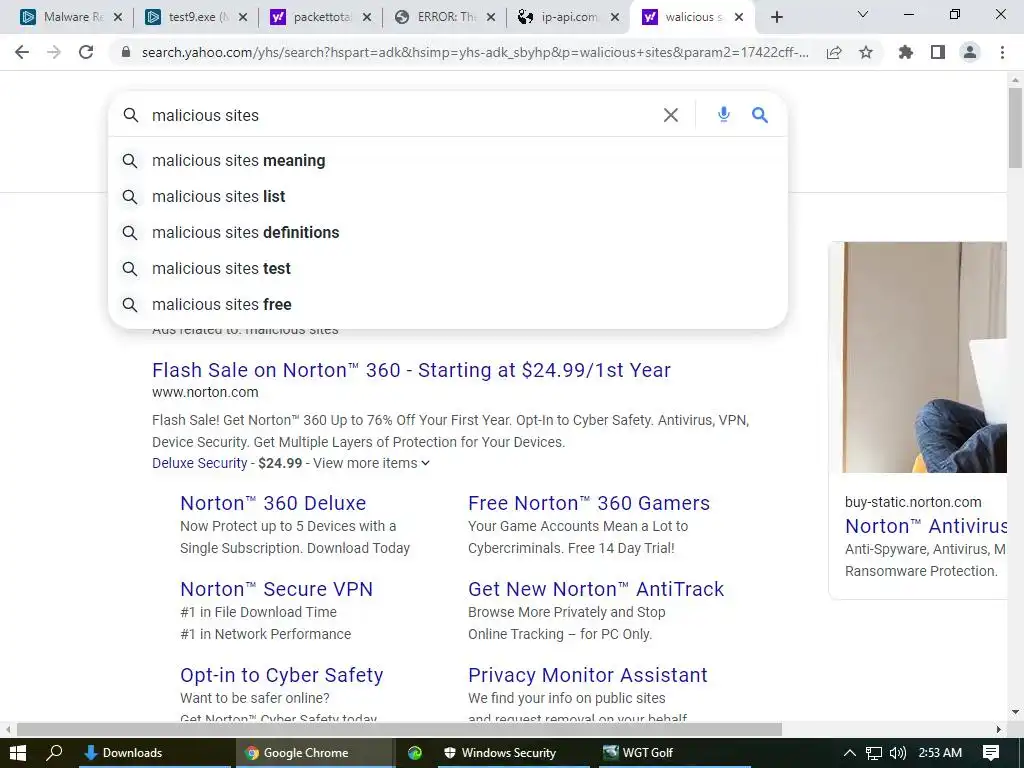Close the test9.exe tab
Screen dimensions: 1024x768
tap(242, 17)
